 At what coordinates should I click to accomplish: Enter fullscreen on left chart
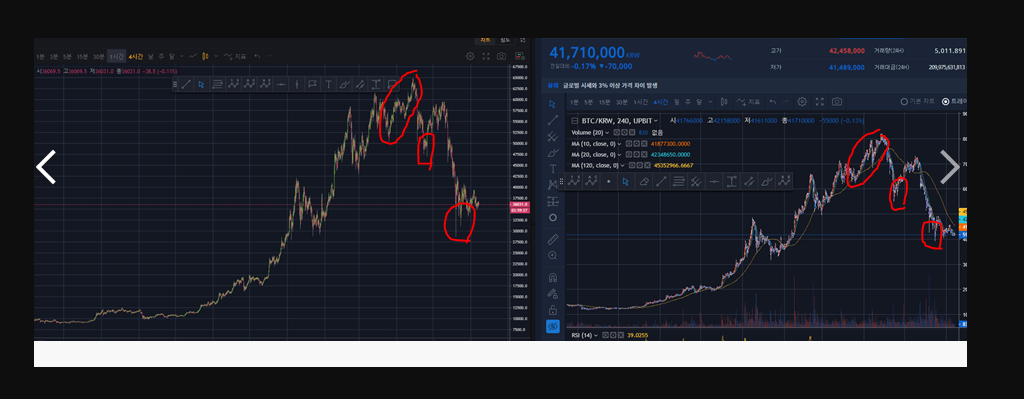(x=485, y=56)
